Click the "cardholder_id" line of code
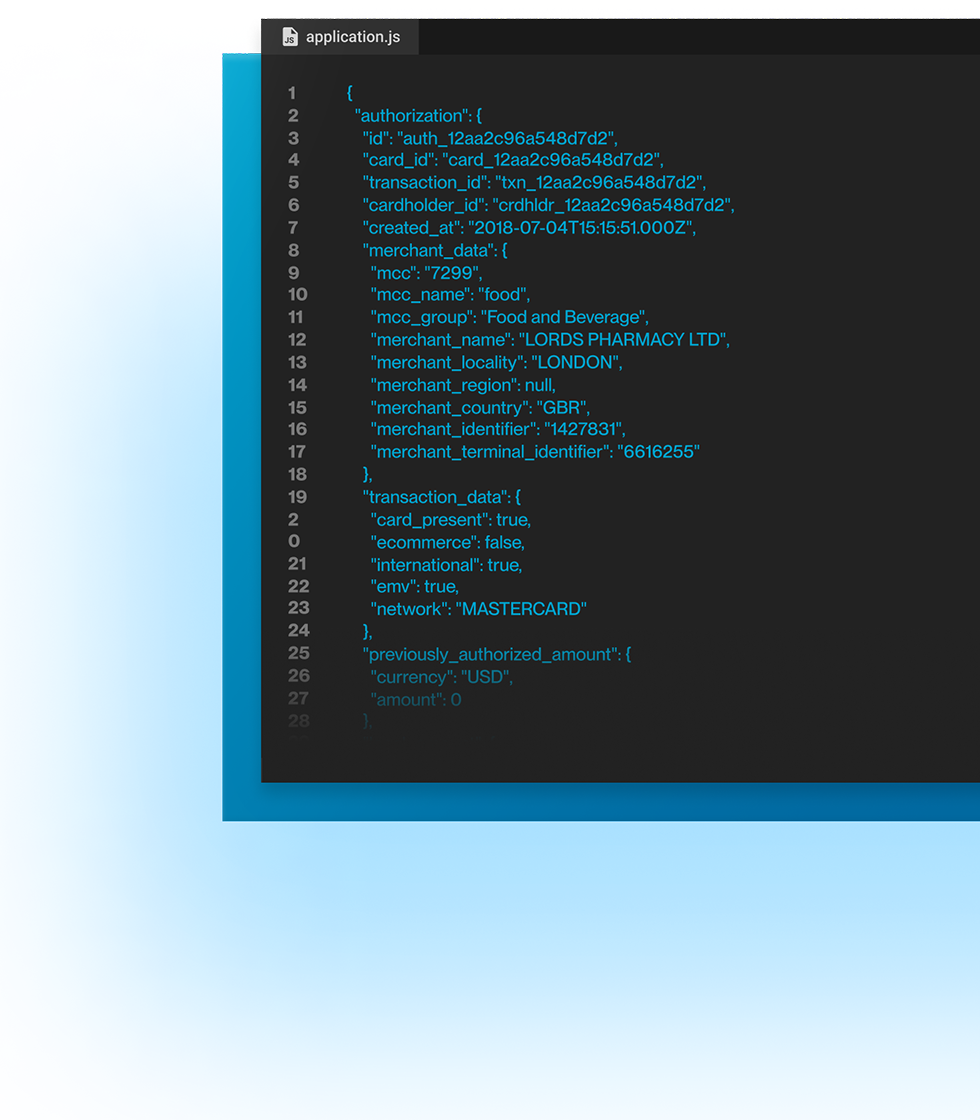The width and height of the screenshot is (980, 1120). 549,206
